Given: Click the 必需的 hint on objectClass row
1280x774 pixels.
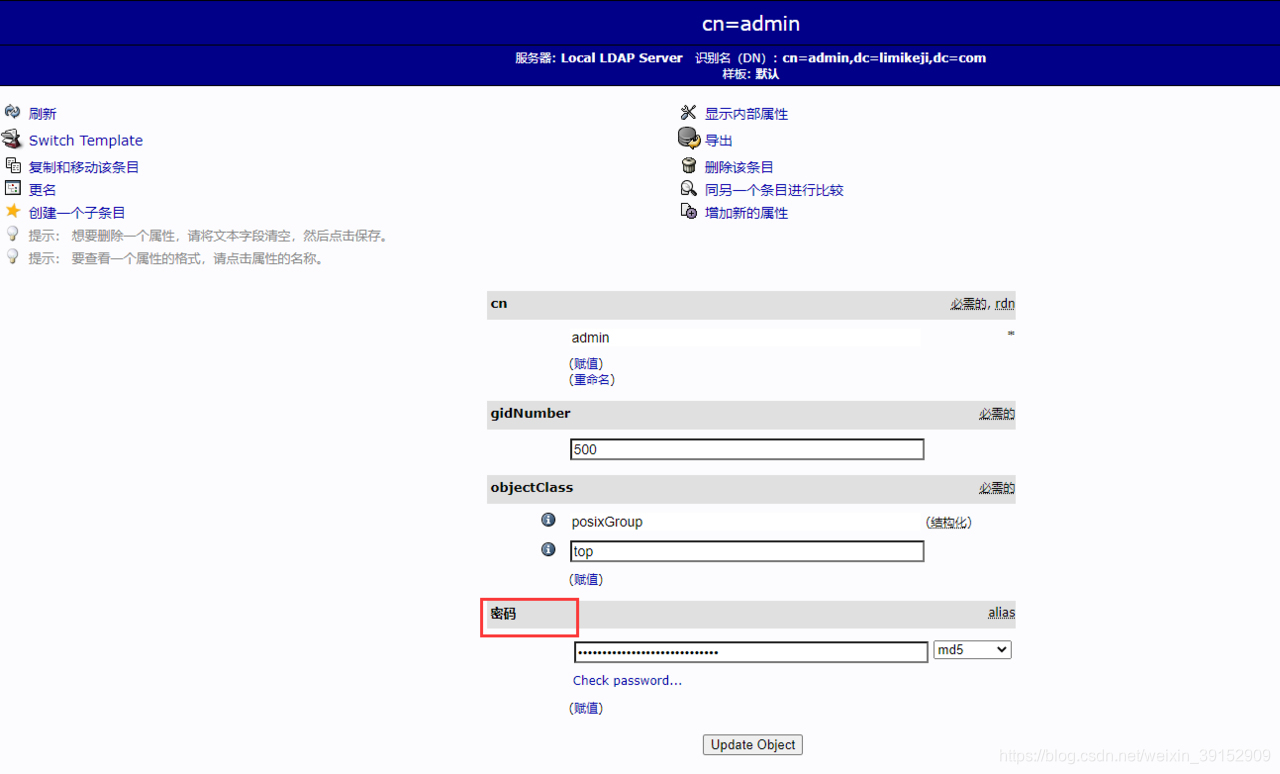Looking at the screenshot, I should [996, 488].
